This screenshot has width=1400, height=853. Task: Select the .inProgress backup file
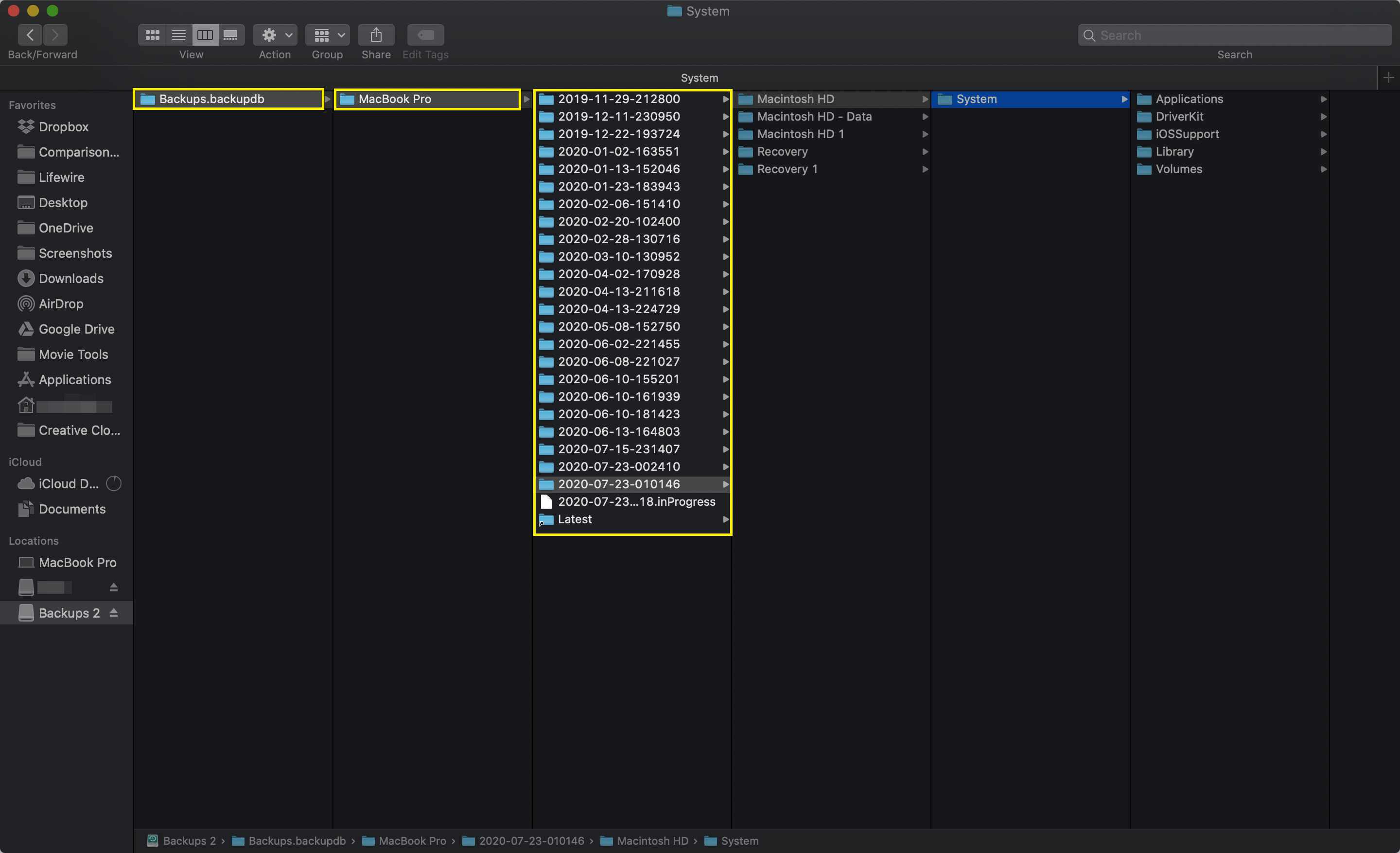point(632,502)
